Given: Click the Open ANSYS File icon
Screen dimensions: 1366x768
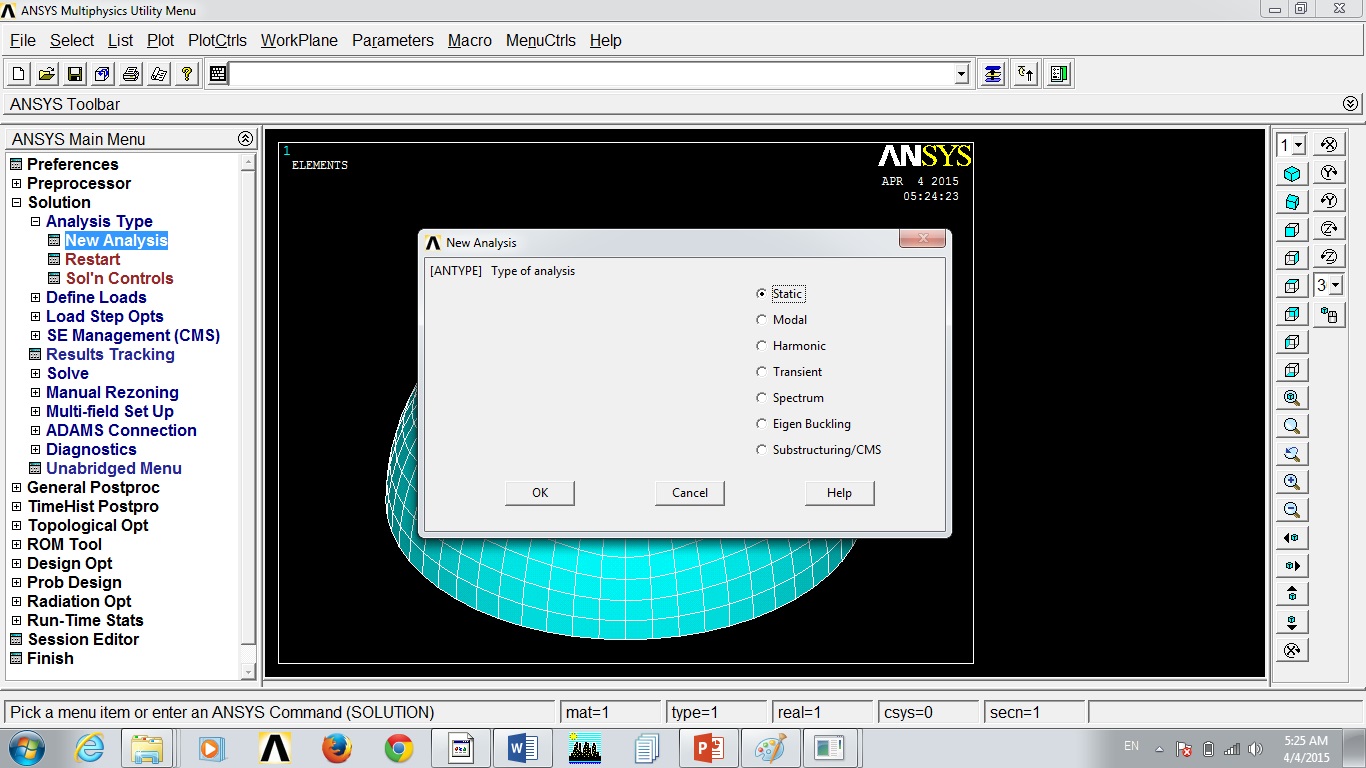Looking at the screenshot, I should [x=47, y=74].
